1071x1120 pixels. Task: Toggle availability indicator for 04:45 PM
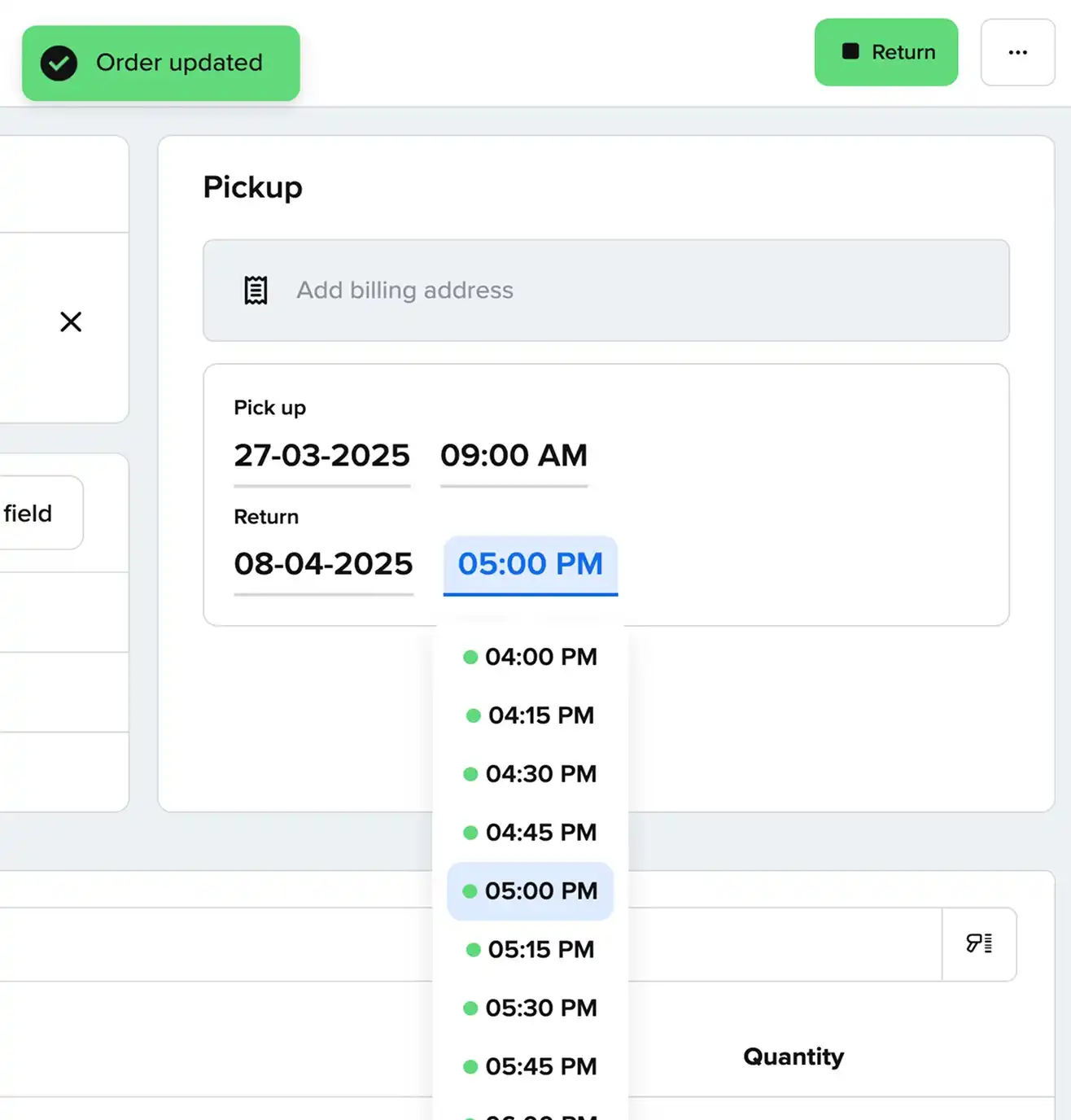[470, 833]
